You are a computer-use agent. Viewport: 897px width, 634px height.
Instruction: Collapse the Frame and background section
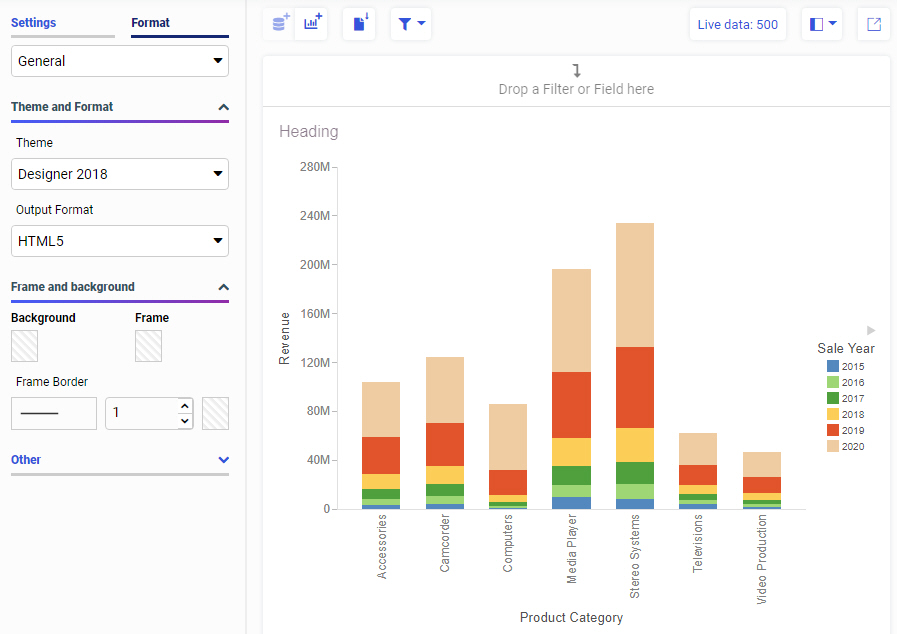pyautogui.click(x=223, y=287)
